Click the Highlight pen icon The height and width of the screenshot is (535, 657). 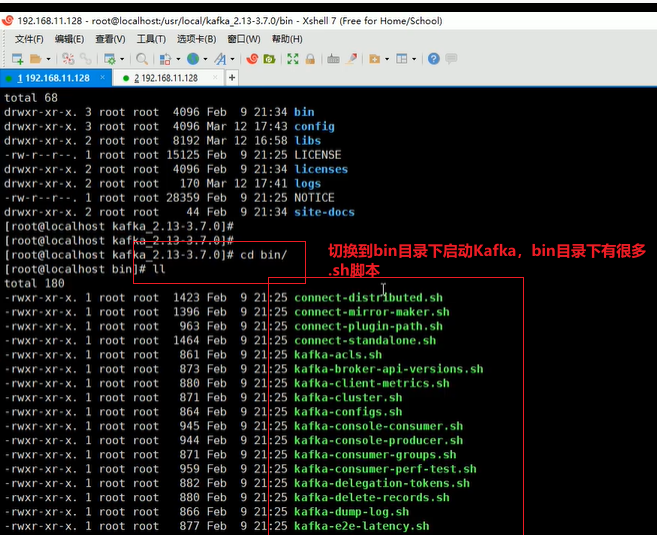tap(351, 59)
